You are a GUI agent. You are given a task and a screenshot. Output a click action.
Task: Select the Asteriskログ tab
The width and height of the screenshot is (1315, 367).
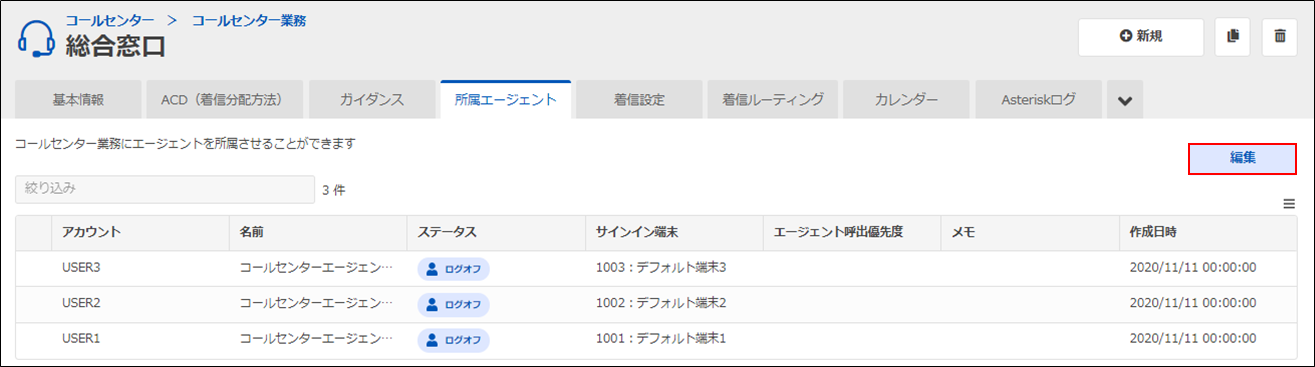tap(1038, 100)
